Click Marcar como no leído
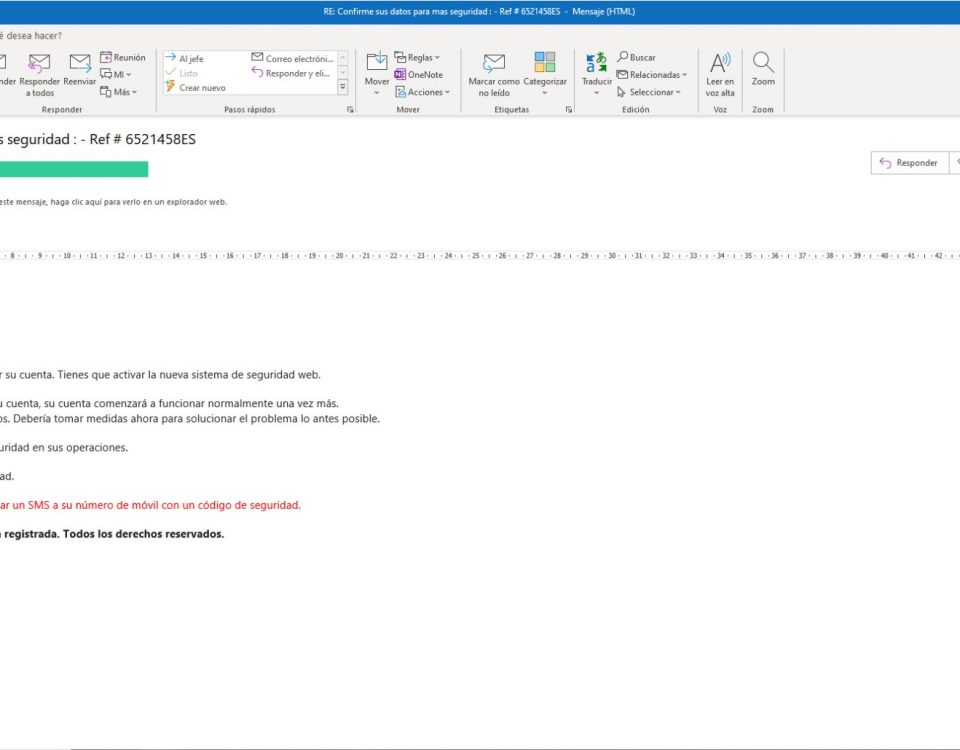 (x=494, y=64)
